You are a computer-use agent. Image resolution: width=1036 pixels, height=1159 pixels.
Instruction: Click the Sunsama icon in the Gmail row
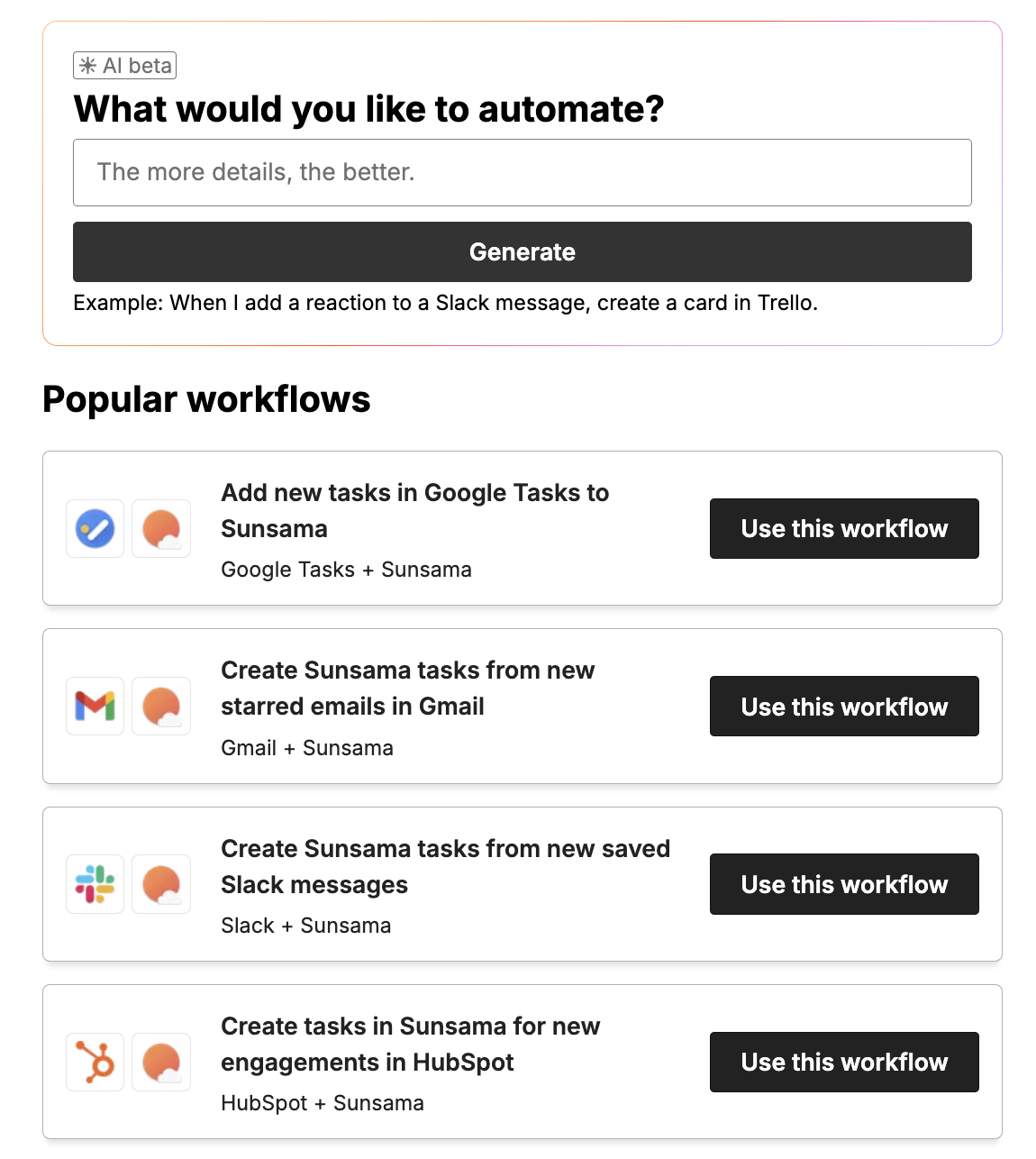tap(161, 707)
